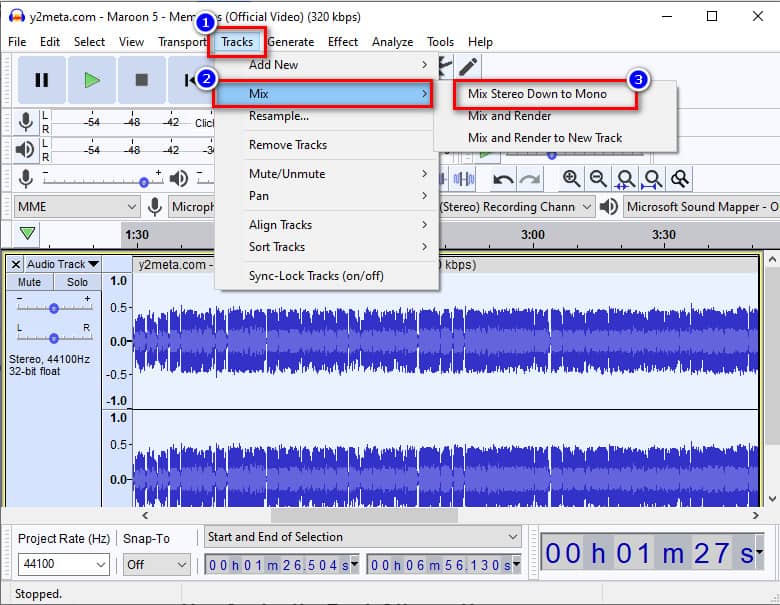
Task: Mute the audio track
Action: (29, 283)
